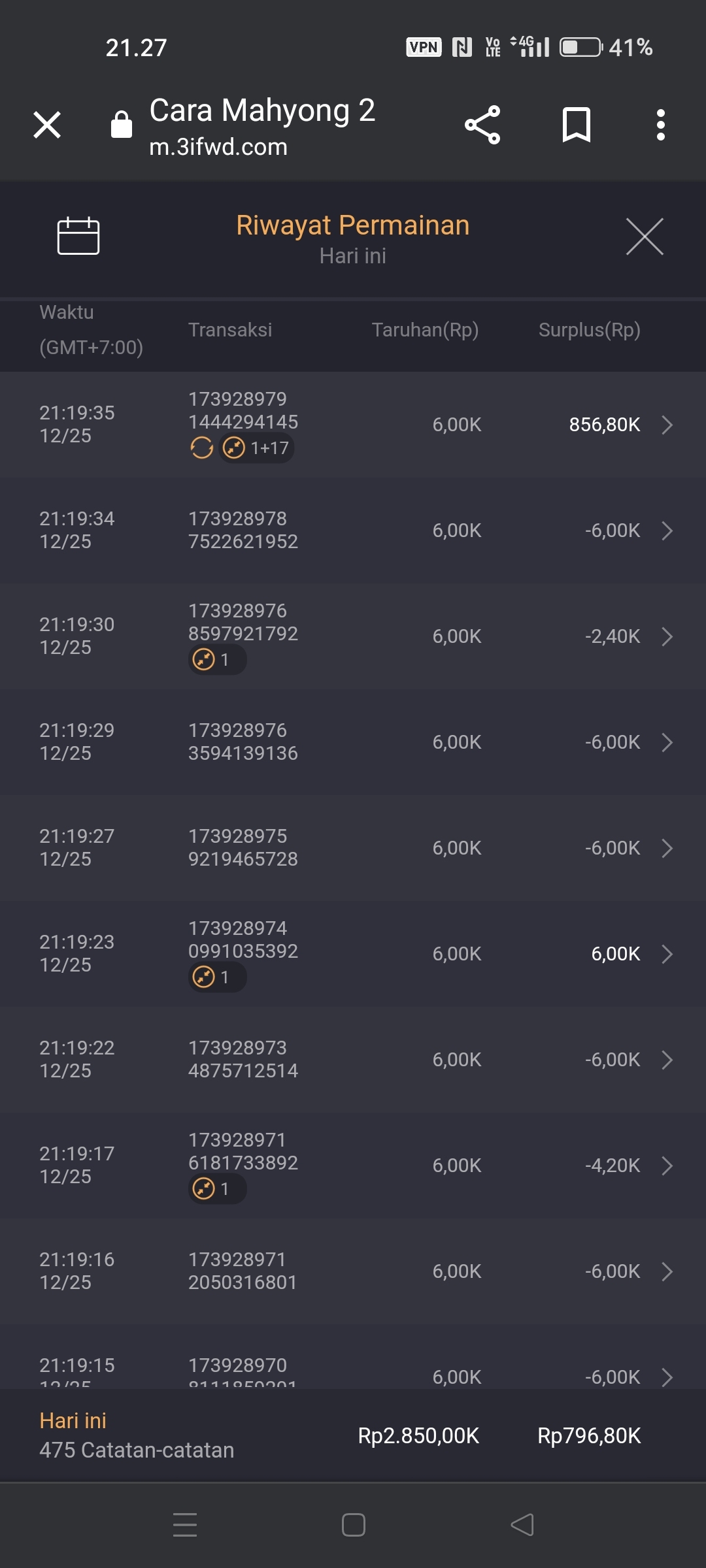
Task: Tap the share icon in browser bar
Action: coord(482,125)
